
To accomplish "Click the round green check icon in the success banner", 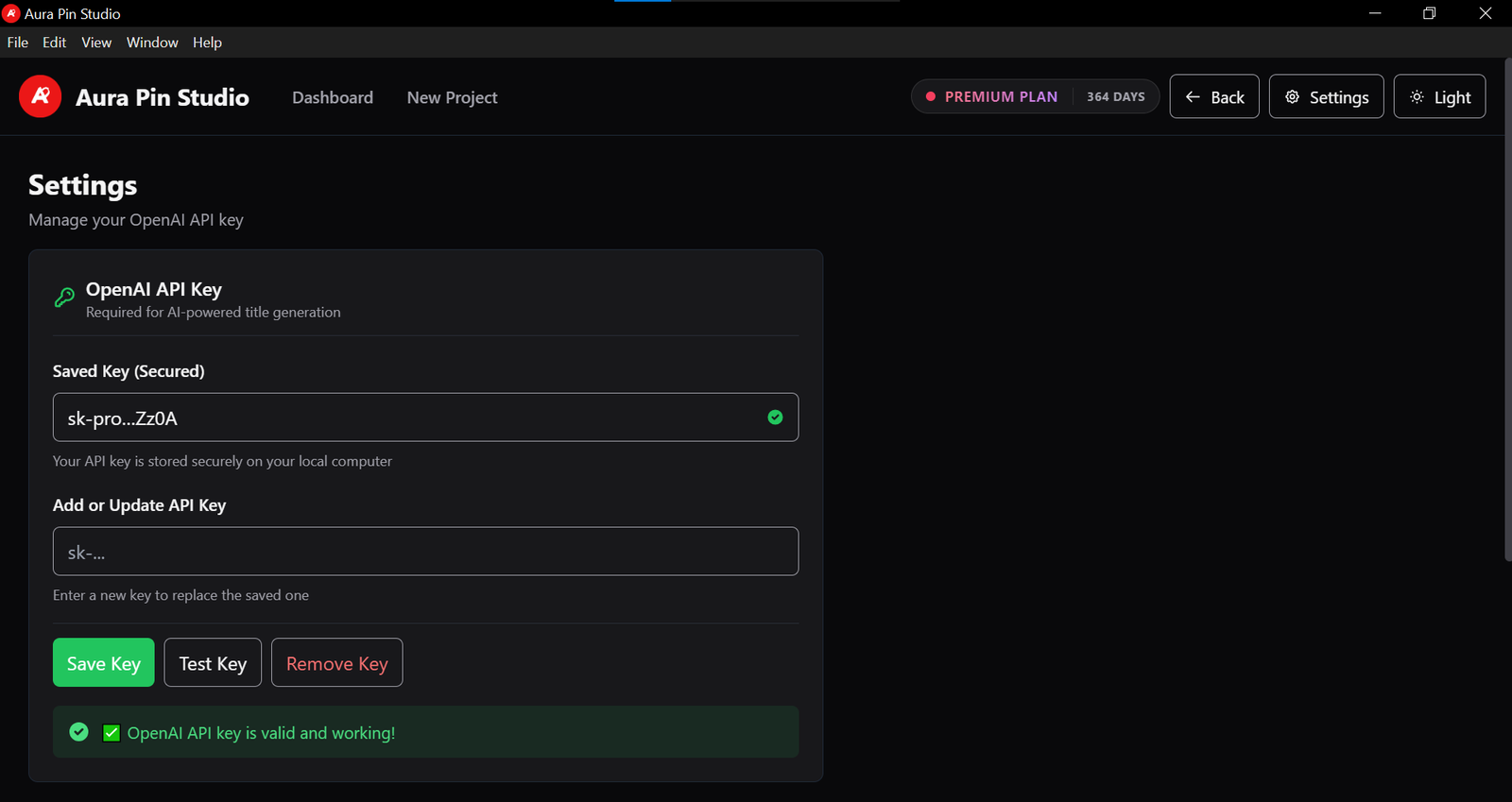I will (x=79, y=732).
